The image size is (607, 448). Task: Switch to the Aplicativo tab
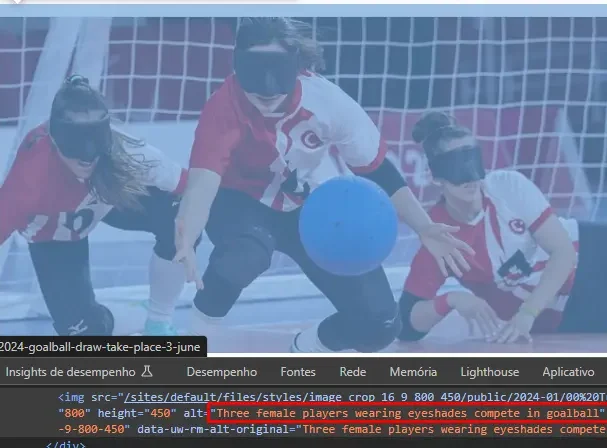(568, 372)
